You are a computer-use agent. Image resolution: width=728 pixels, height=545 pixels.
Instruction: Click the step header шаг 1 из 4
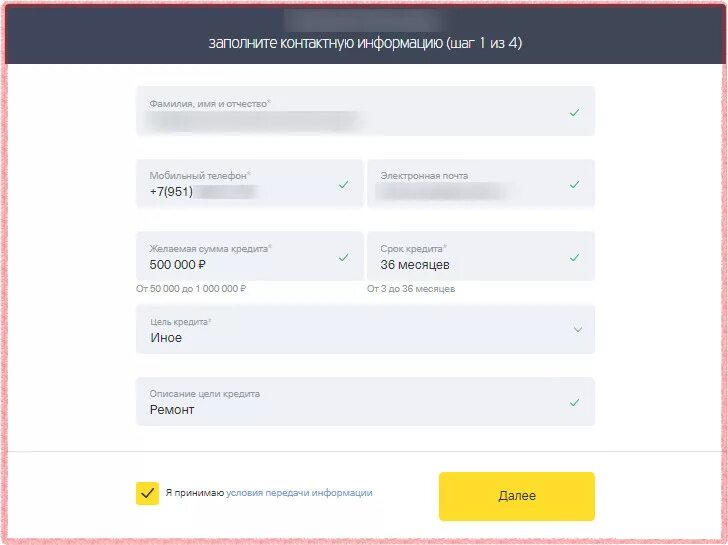point(484,43)
